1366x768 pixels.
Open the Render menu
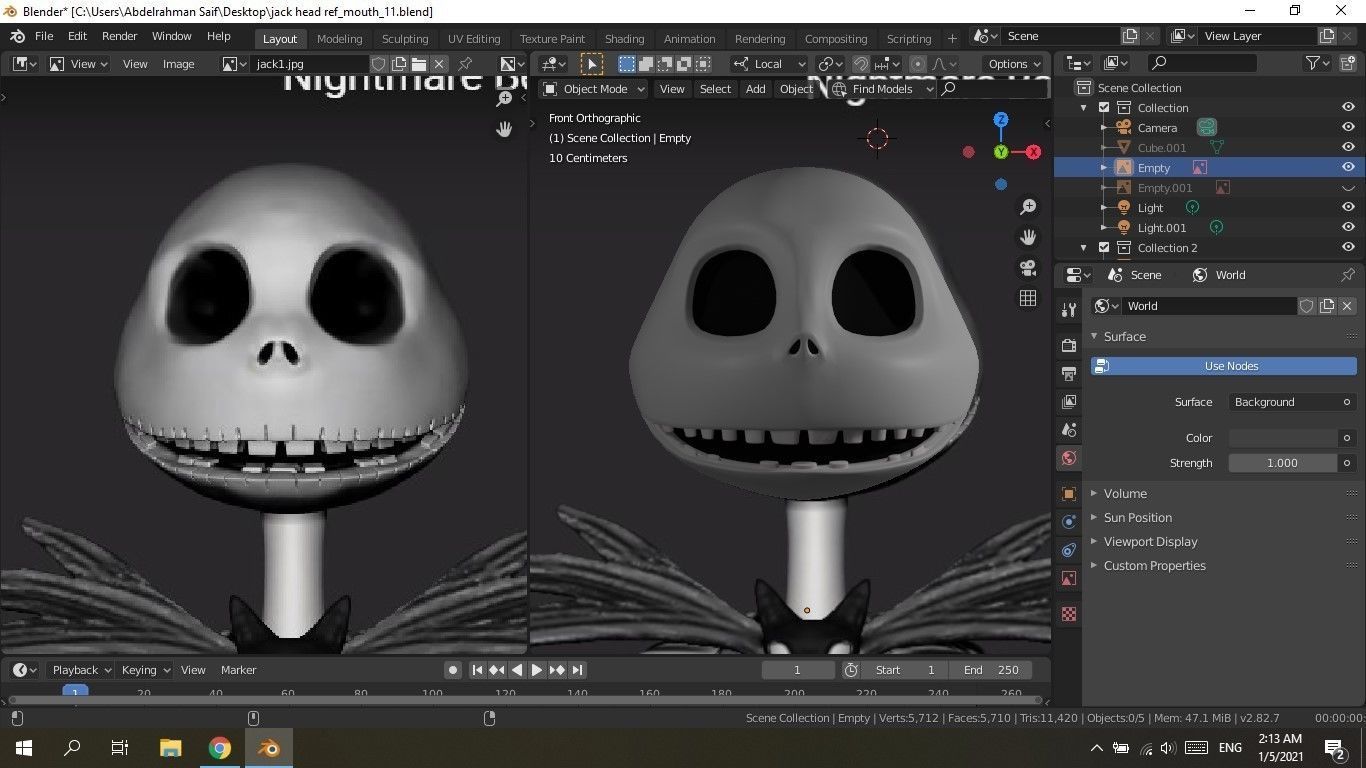(x=119, y=36)
